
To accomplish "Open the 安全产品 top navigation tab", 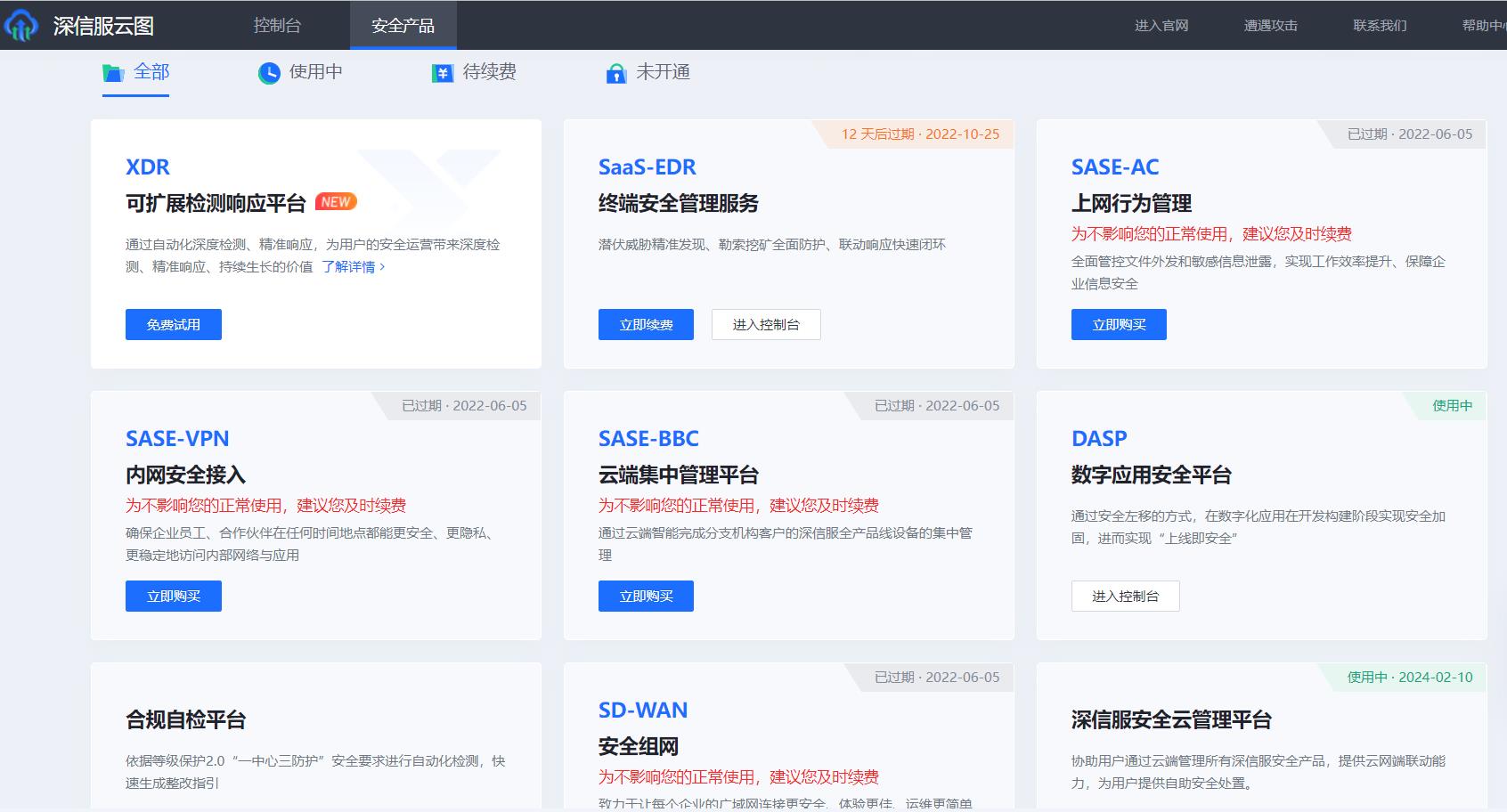I will pyautogui.click(x=403, y=25).
